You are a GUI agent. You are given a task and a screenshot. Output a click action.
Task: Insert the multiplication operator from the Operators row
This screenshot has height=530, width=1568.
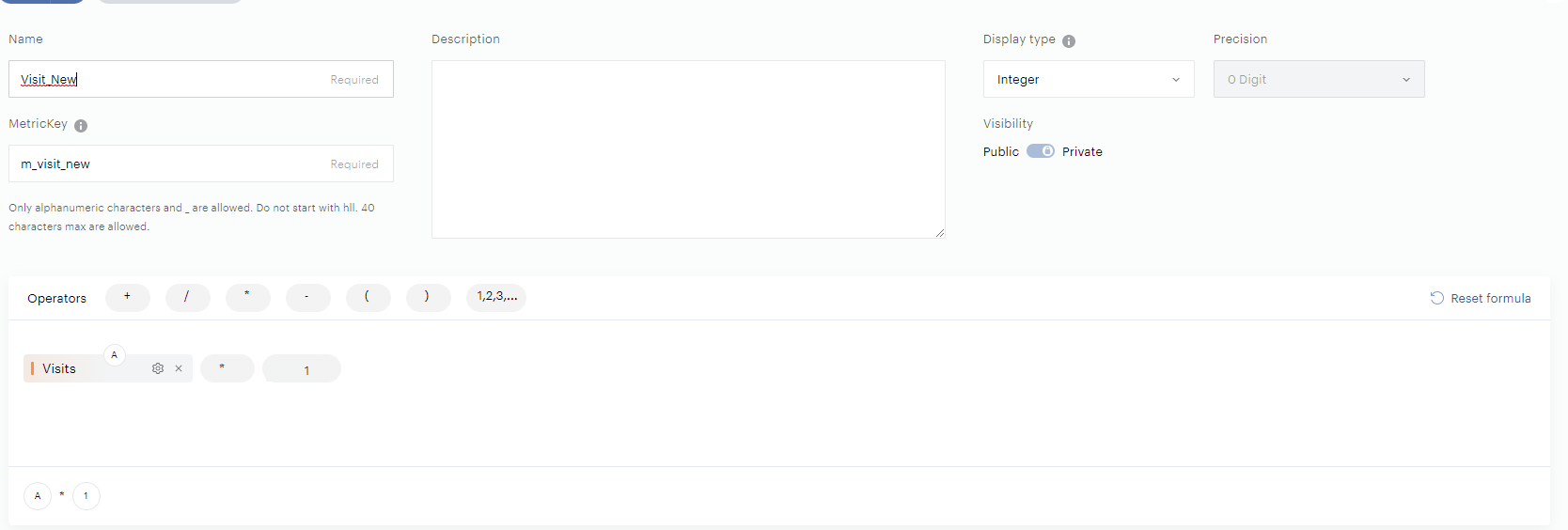[247, 297]
